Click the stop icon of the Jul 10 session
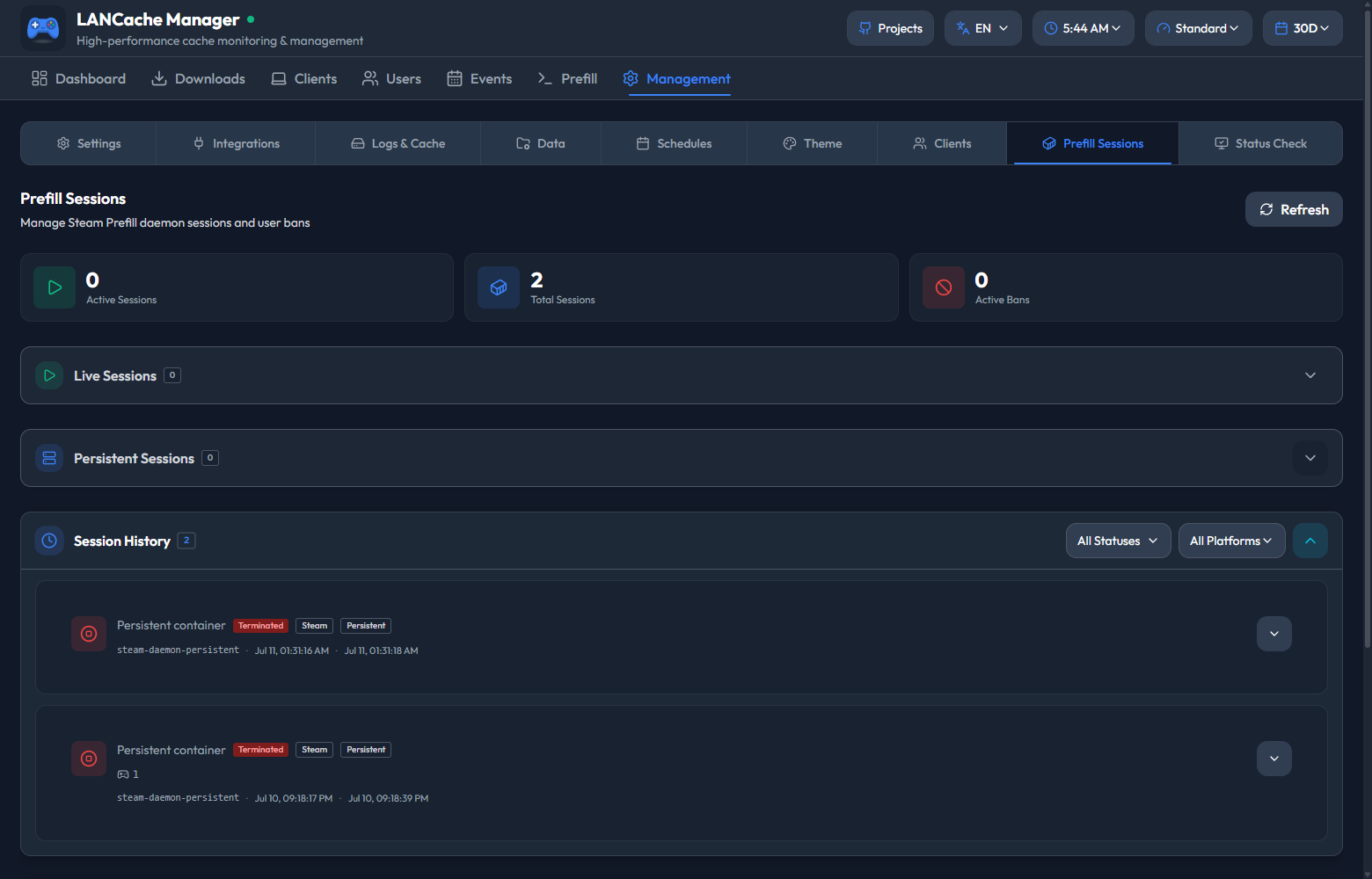This screenshot has width=1372, height=879. point(89,759)
